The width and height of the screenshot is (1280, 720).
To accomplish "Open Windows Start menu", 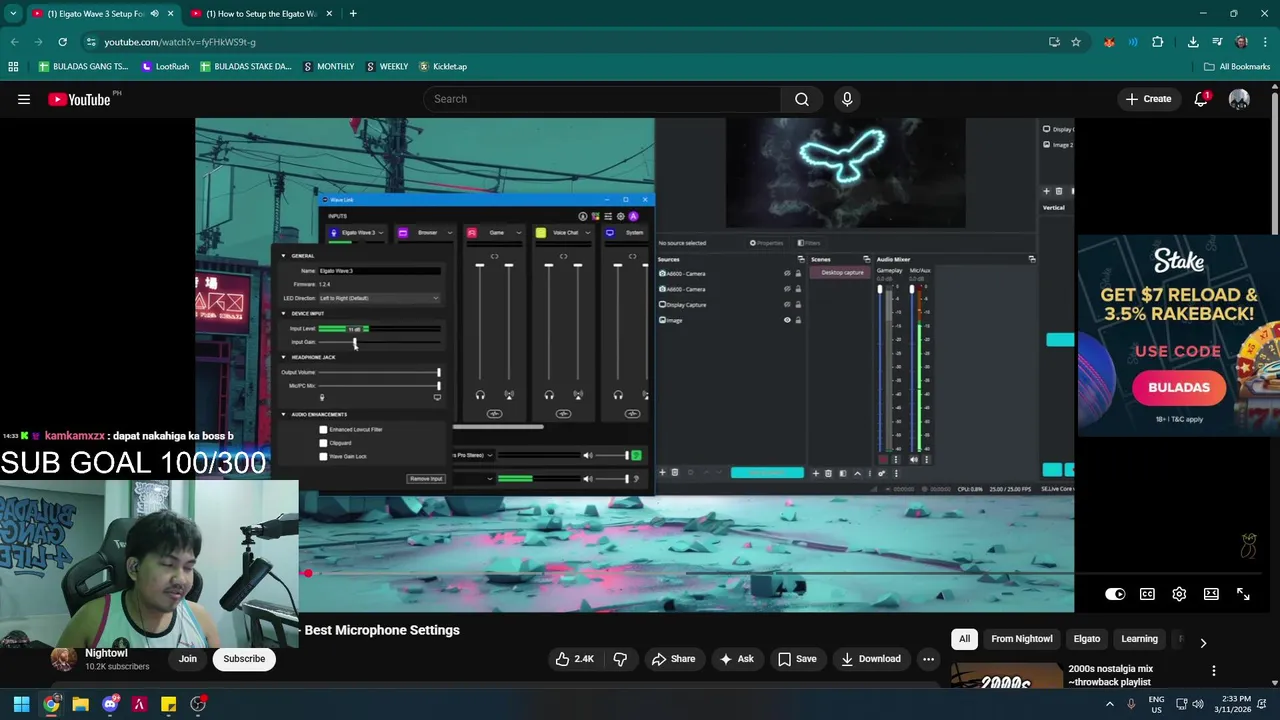I will 21,704.
